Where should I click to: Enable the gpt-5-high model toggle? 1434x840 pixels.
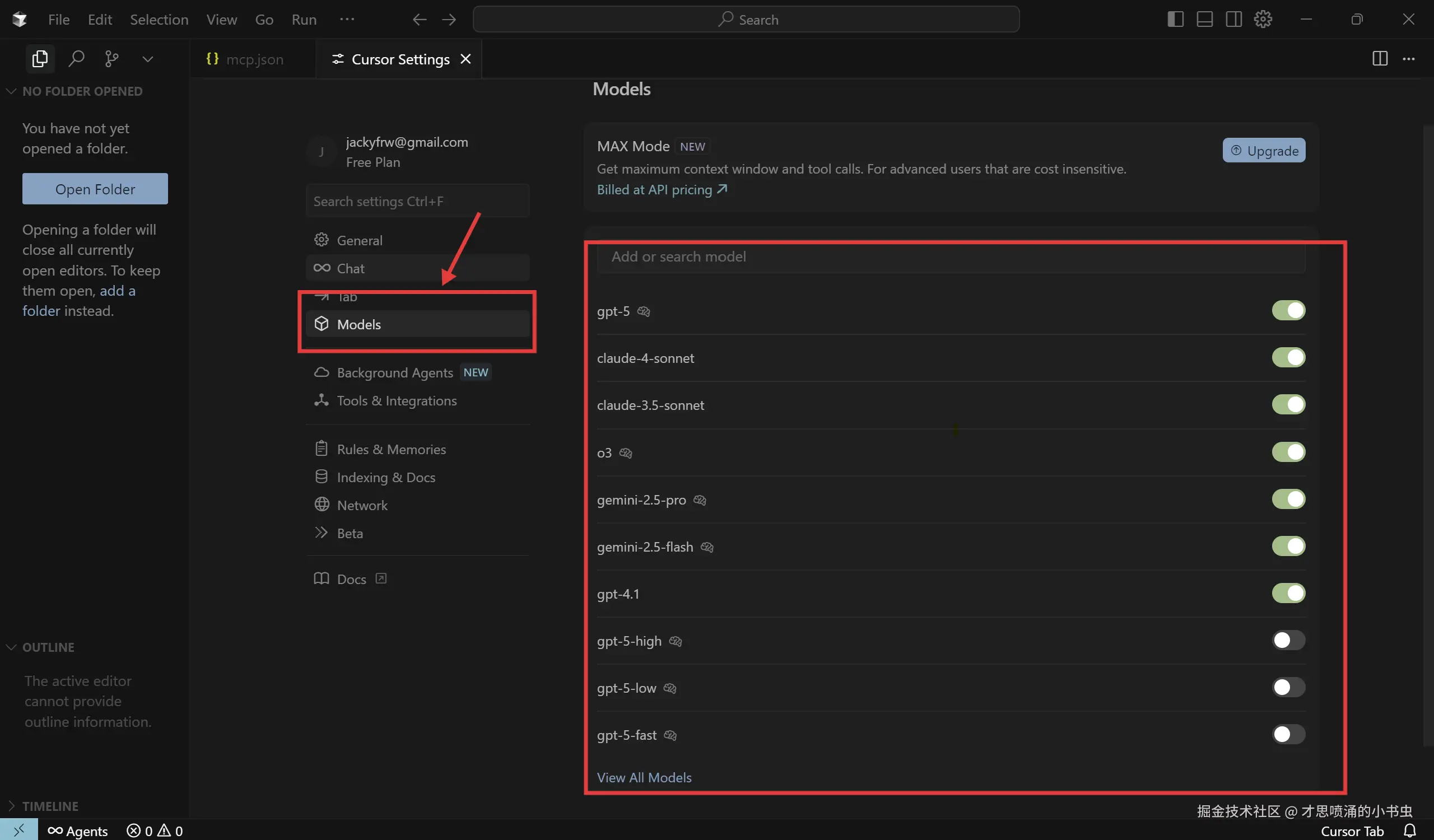tap(1288, 641)
